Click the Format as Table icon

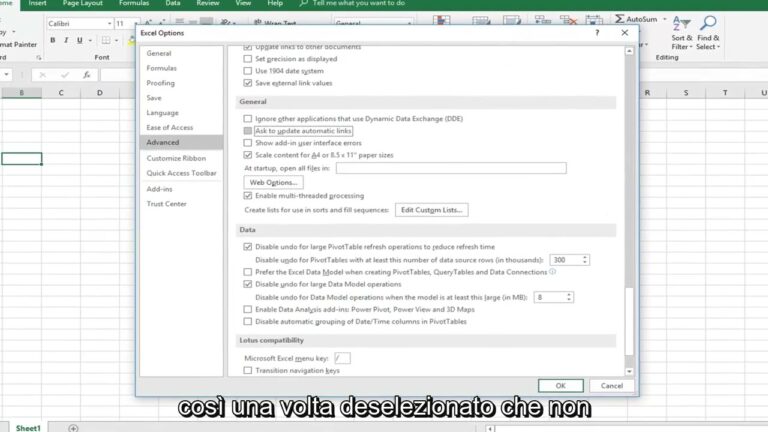point(481,21)
